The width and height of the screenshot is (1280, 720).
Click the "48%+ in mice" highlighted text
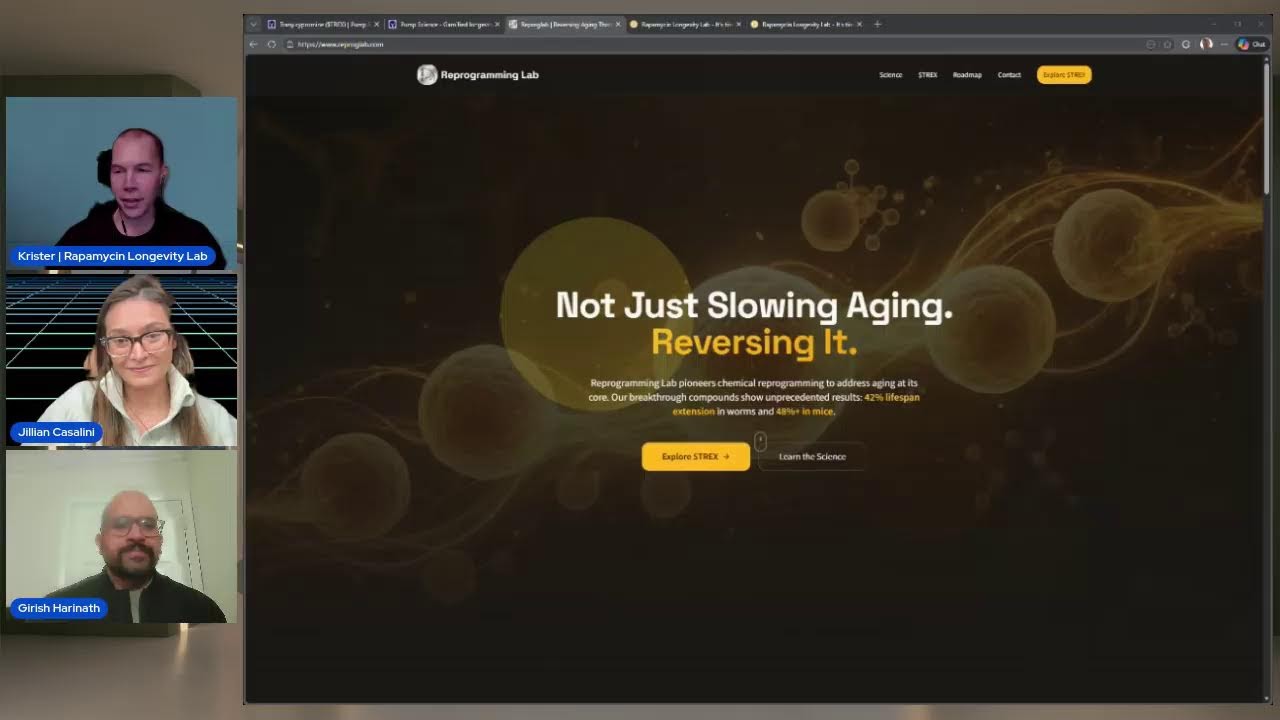[x=804, y=411]
